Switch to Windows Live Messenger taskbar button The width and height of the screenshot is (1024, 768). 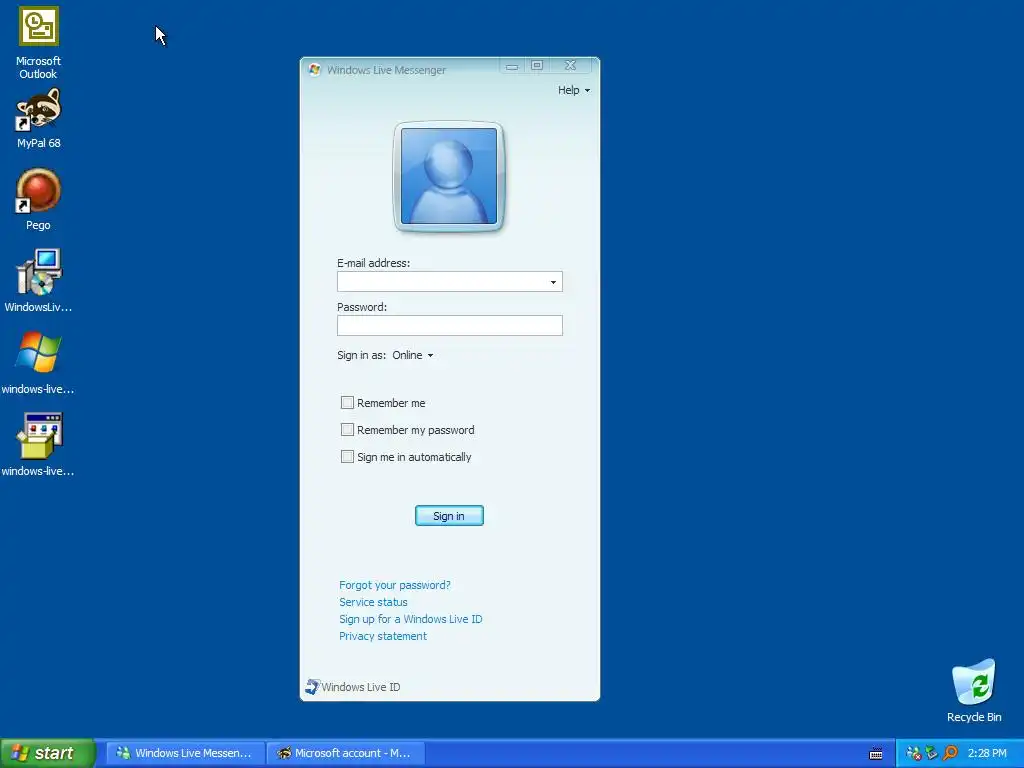point(185,753)
